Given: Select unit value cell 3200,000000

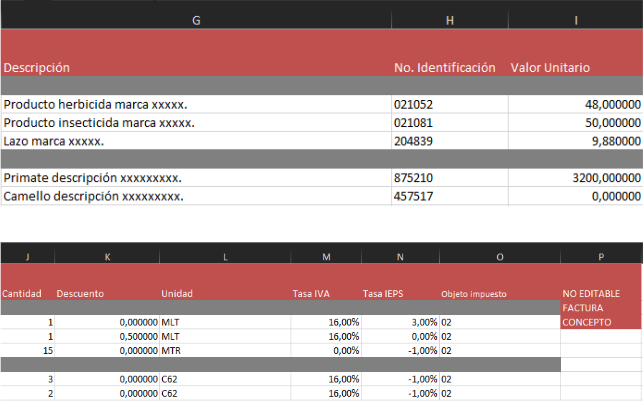Looking at the screenshot, I should 575,177.
